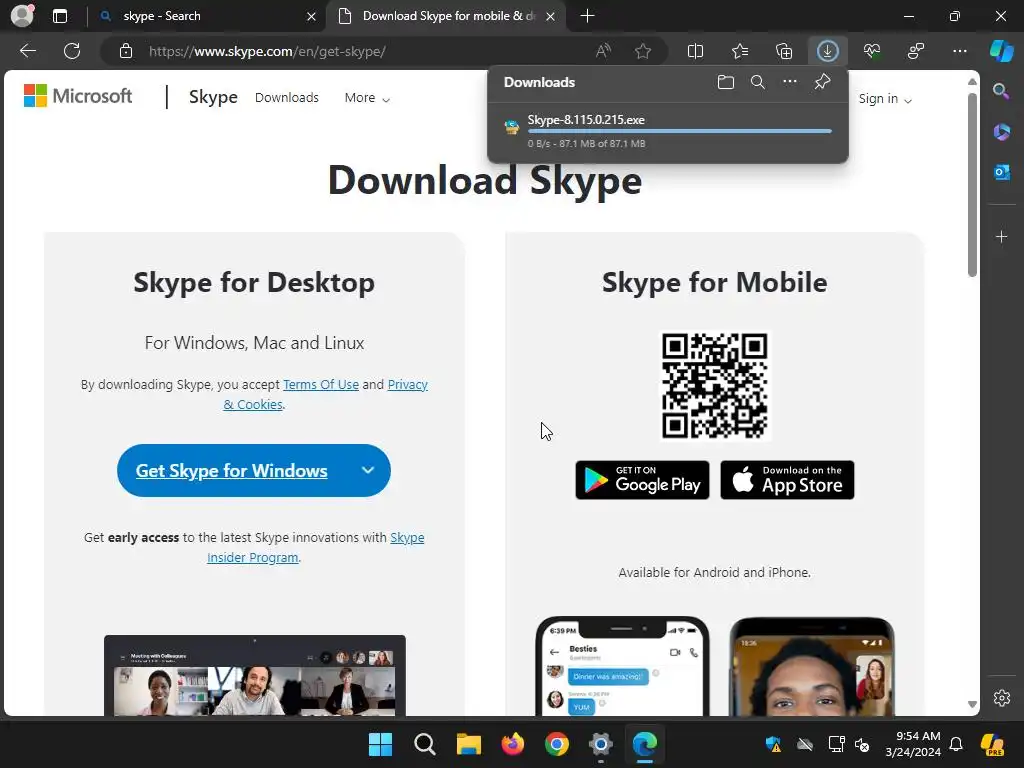The image size is (1024, 768).
Task: Click the Skype download progress bar
Action: tap(679, 131)
